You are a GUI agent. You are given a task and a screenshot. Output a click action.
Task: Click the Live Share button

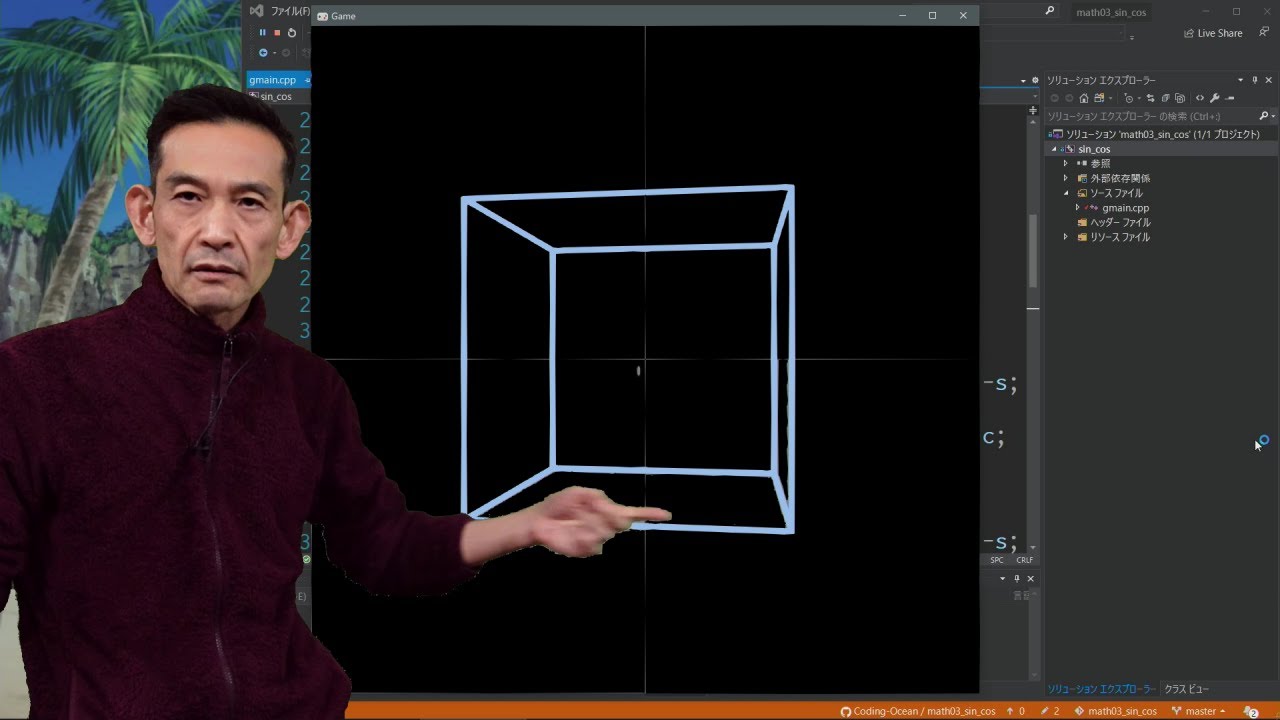click(1213, 33)
